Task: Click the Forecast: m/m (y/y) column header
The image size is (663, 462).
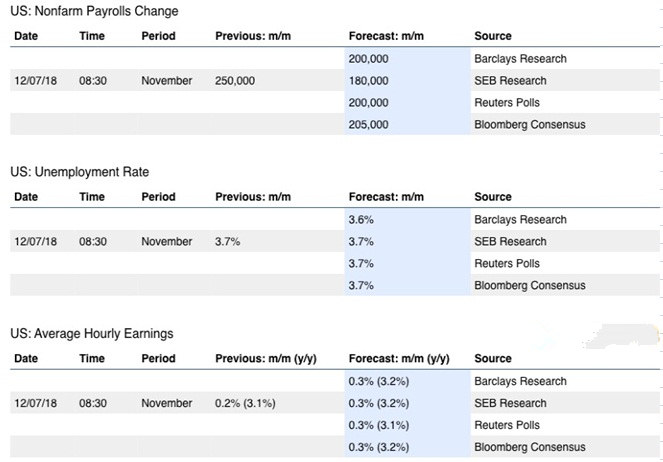Action: [399, 358]
